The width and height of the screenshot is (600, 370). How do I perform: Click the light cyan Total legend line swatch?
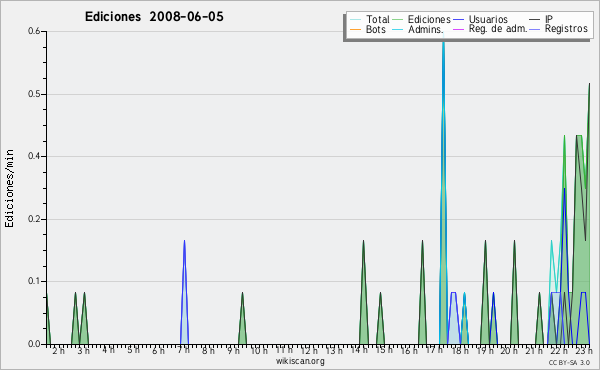355,20
